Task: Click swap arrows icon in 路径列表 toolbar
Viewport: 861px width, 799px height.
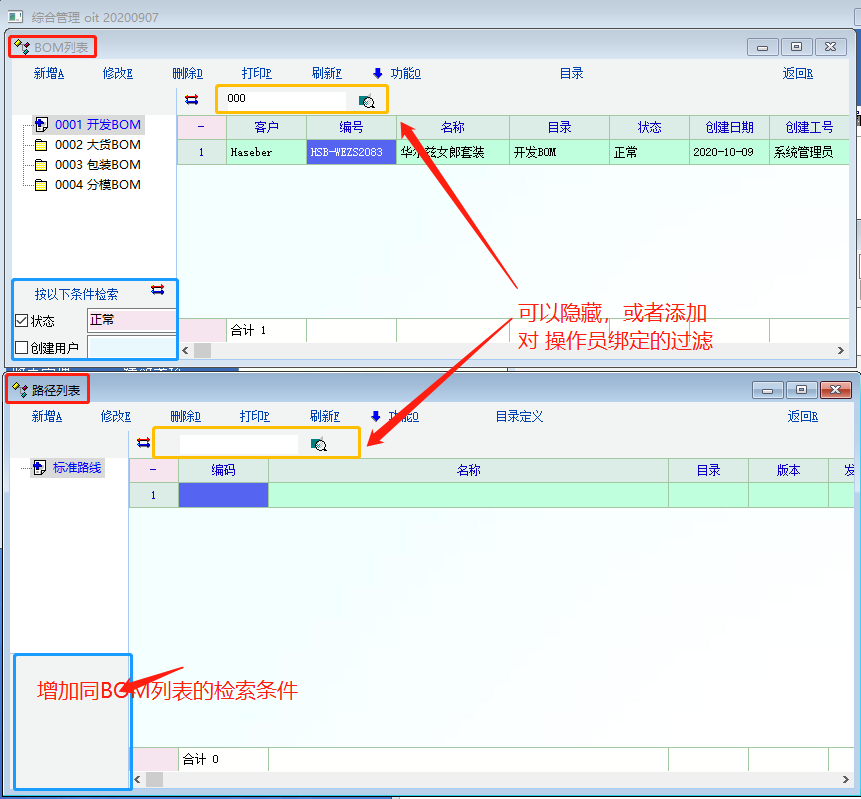Action: click(144, 443)
